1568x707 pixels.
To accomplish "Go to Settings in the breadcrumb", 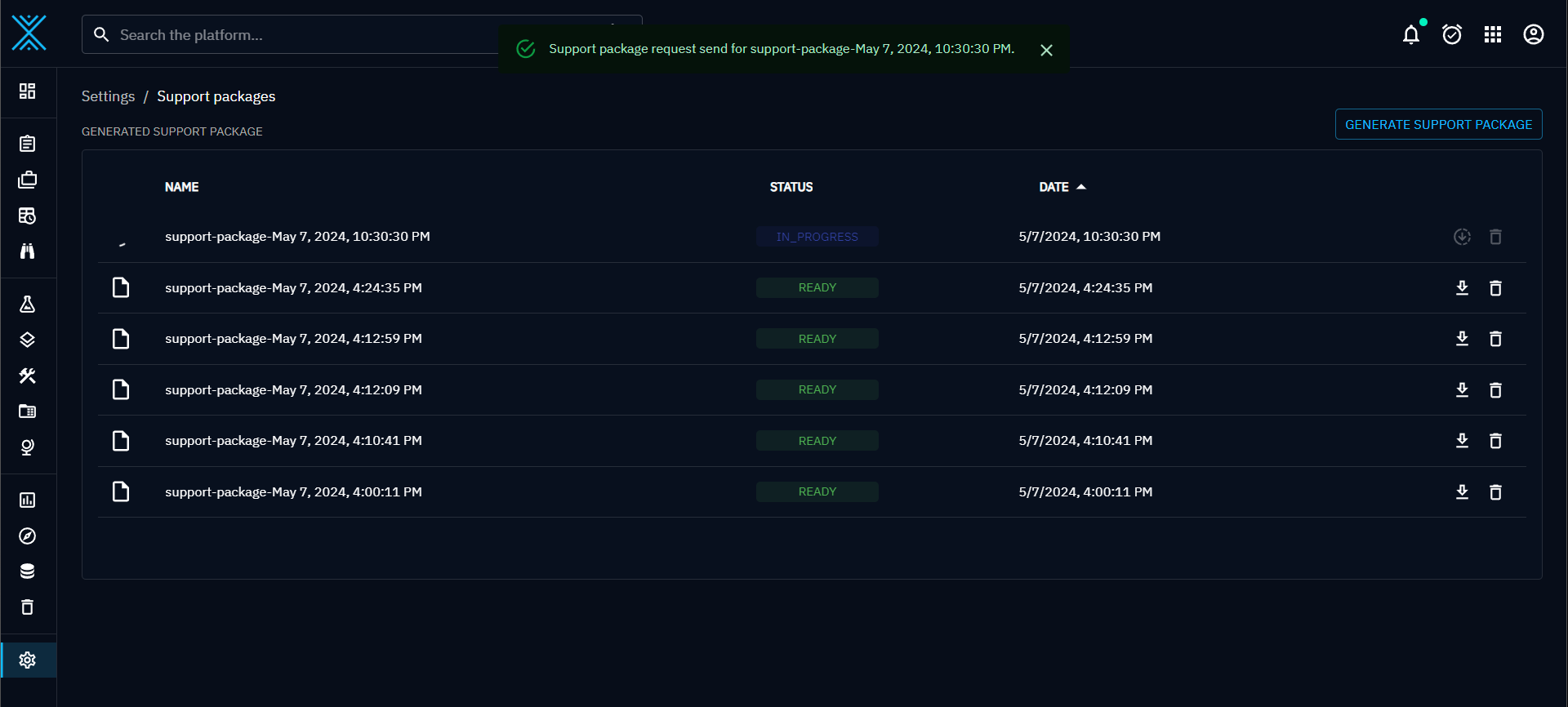I will pyautogui.click(x=108, y=96).
